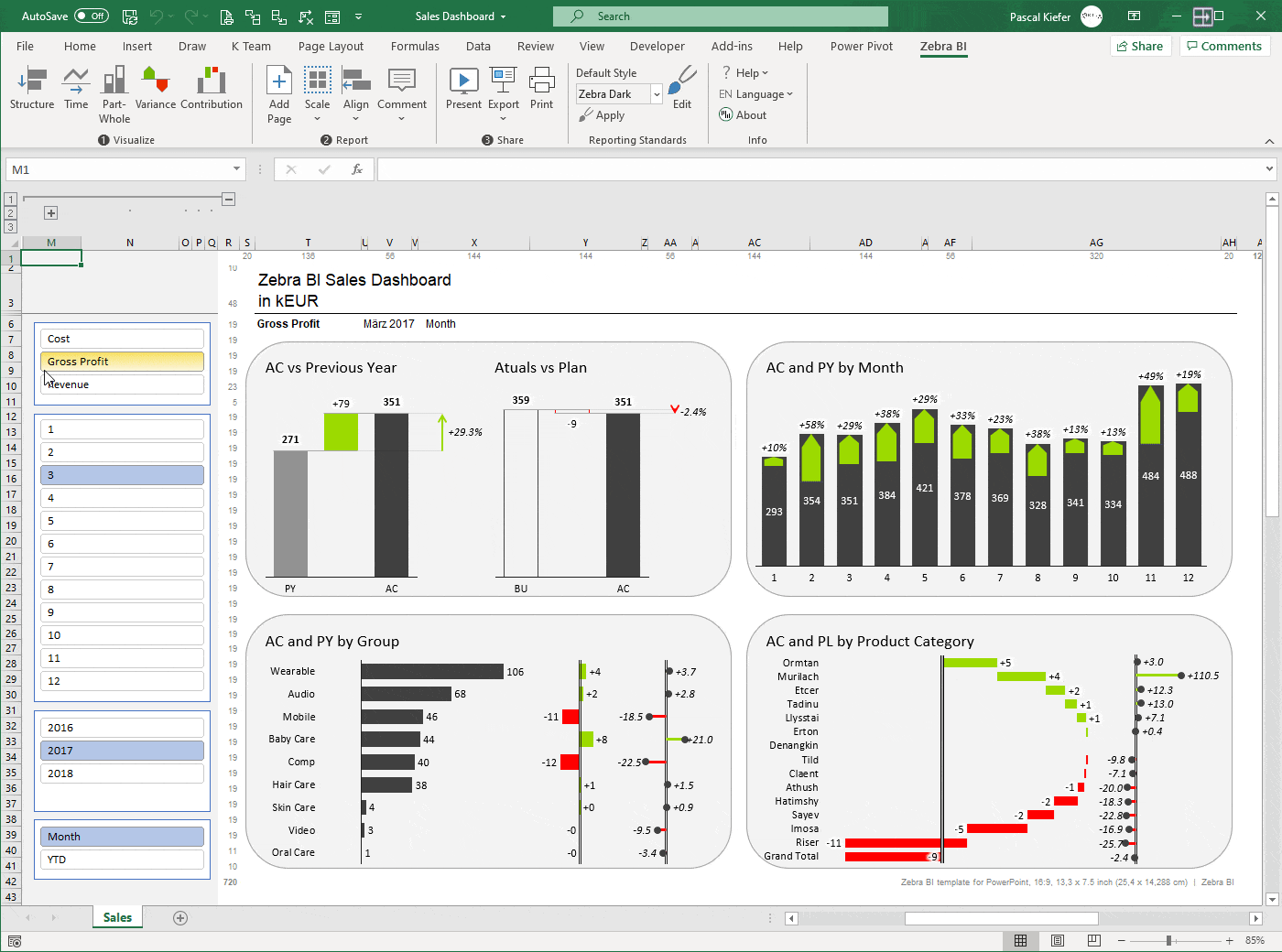Print the report via the Print icon
Viewport: 1282px width, 952px height.
542,89
